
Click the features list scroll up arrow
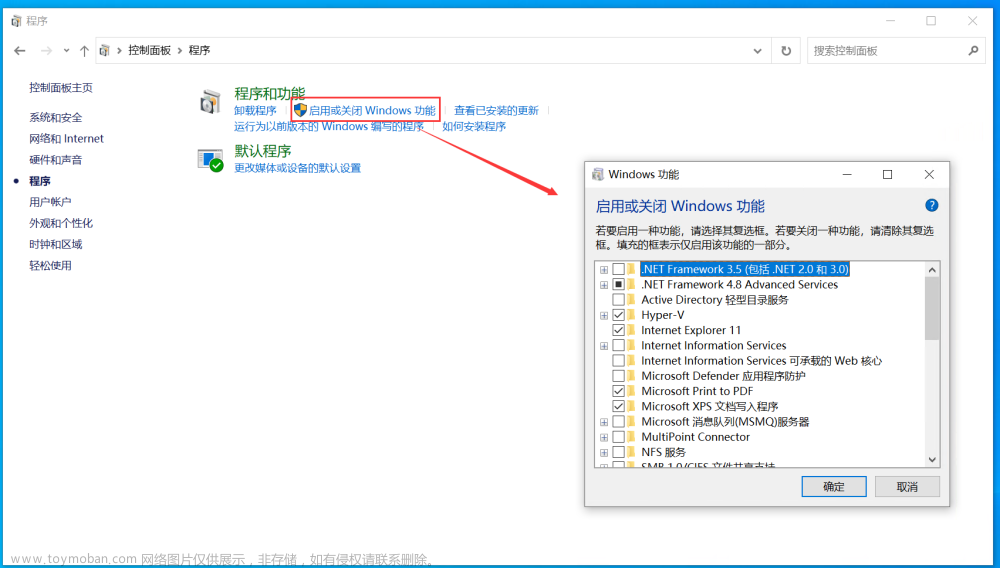(x=932, y=270)
